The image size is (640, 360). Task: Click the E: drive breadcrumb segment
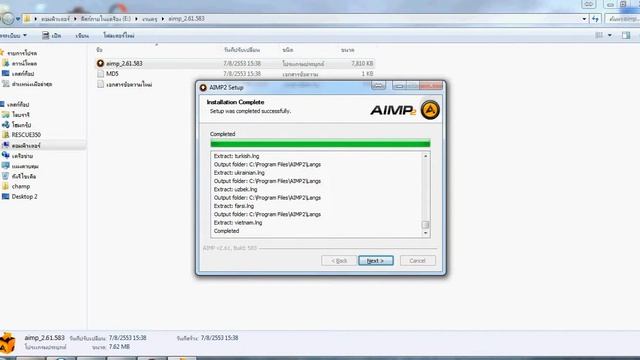point(106,19)
